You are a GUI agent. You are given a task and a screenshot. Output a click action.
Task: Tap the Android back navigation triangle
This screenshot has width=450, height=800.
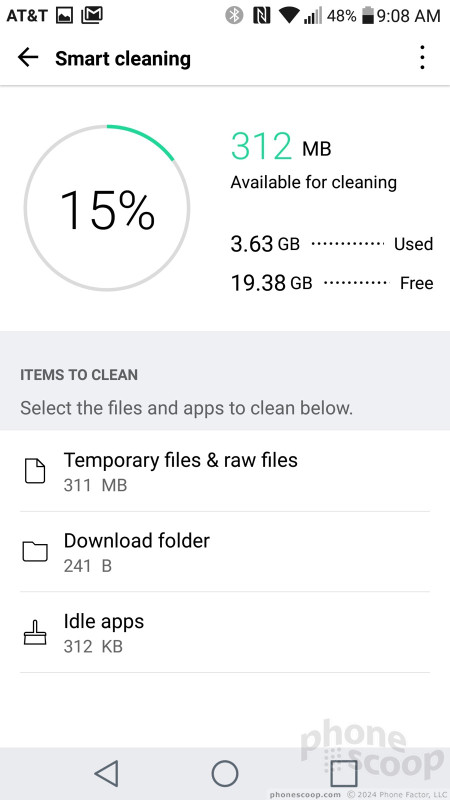tap(107, 773)
